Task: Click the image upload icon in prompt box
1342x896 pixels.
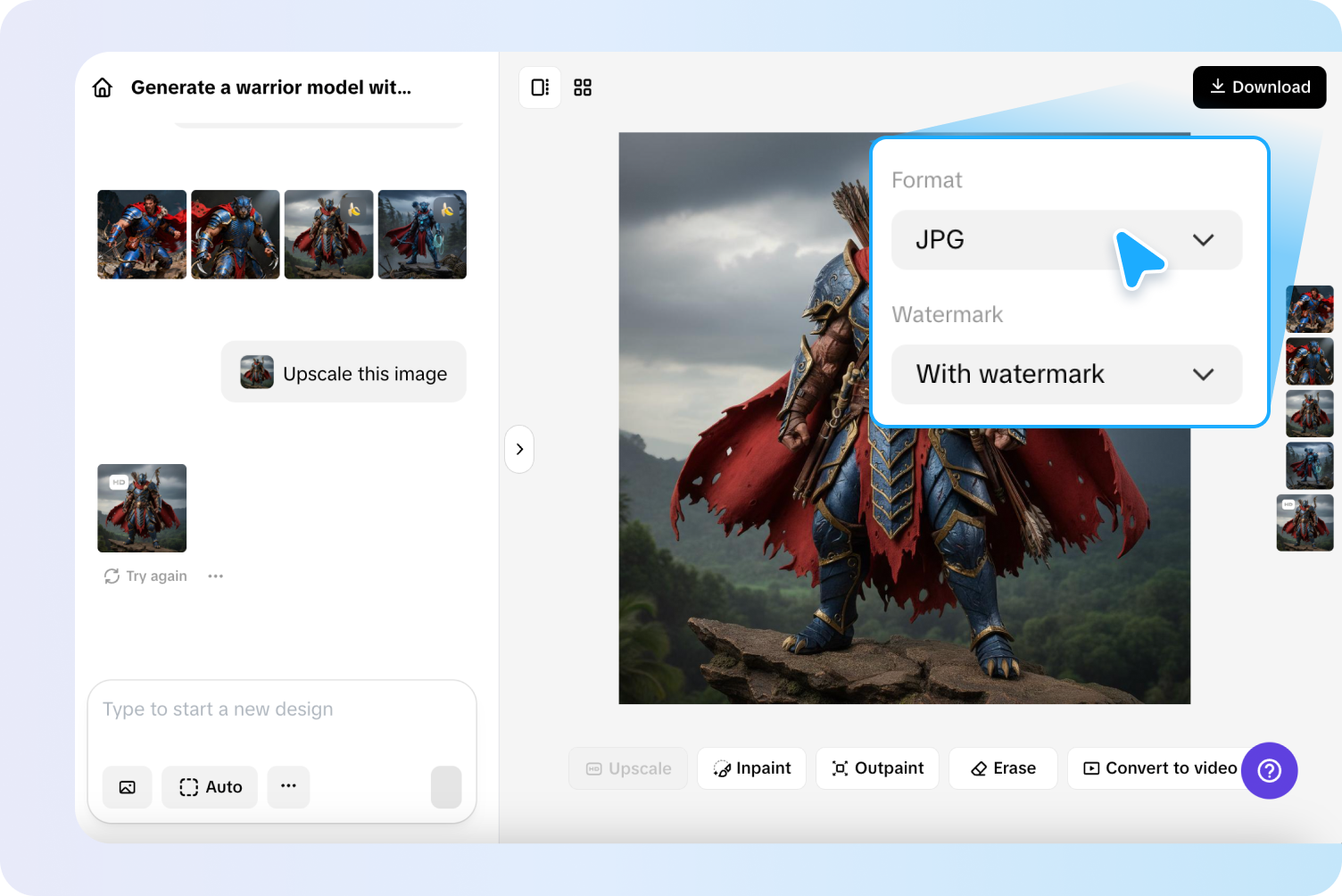Action: tap(128, 787)
